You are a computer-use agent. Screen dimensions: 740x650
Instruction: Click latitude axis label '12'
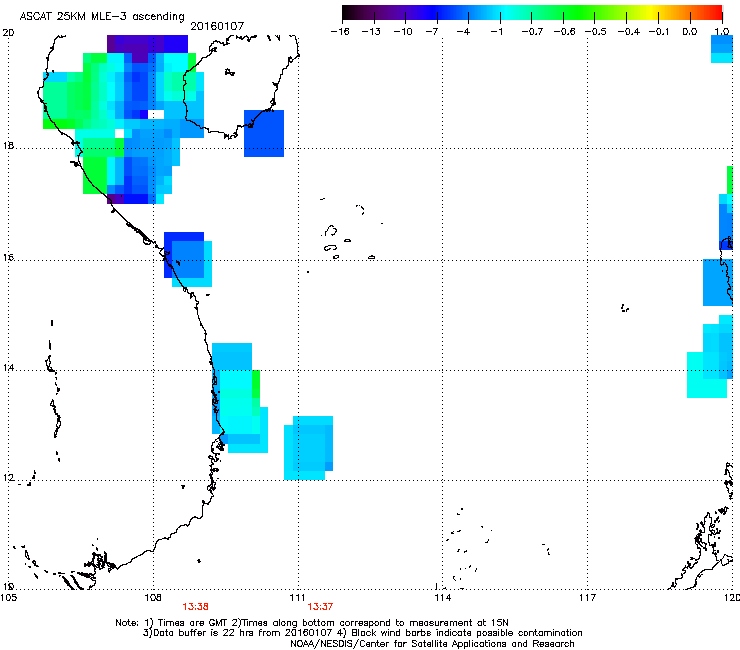coord(8,478)
